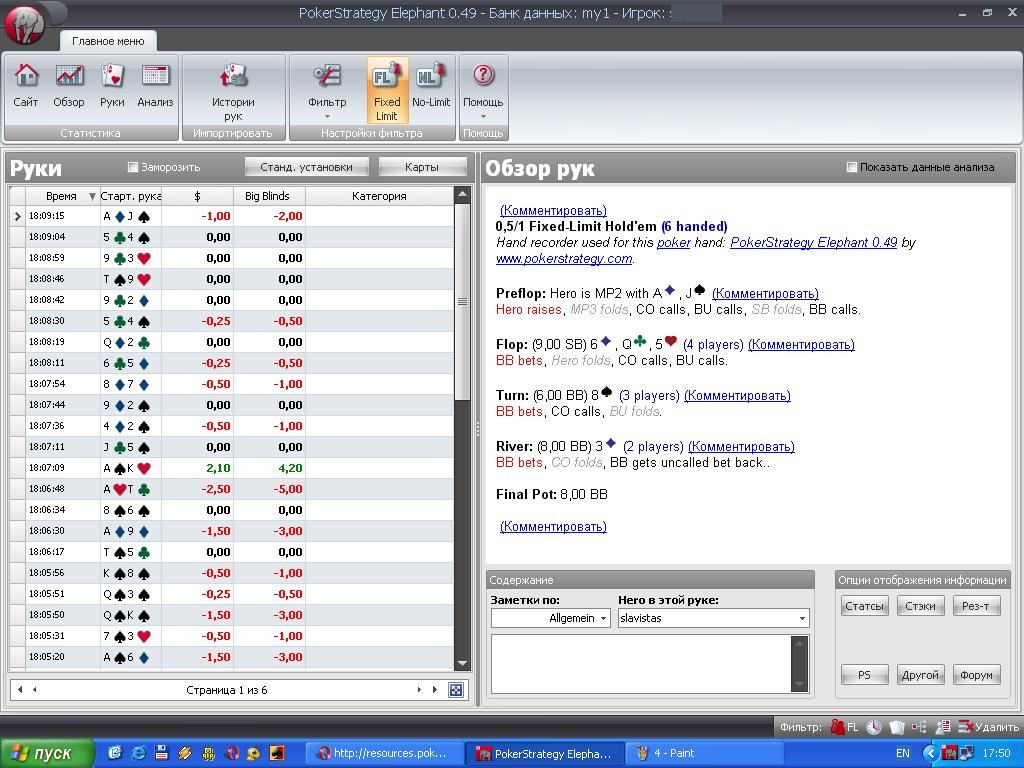The width and height of the screenshot is (1024, 768).
Task: Click Удалить to remove the filter
Action: [988, 727]
